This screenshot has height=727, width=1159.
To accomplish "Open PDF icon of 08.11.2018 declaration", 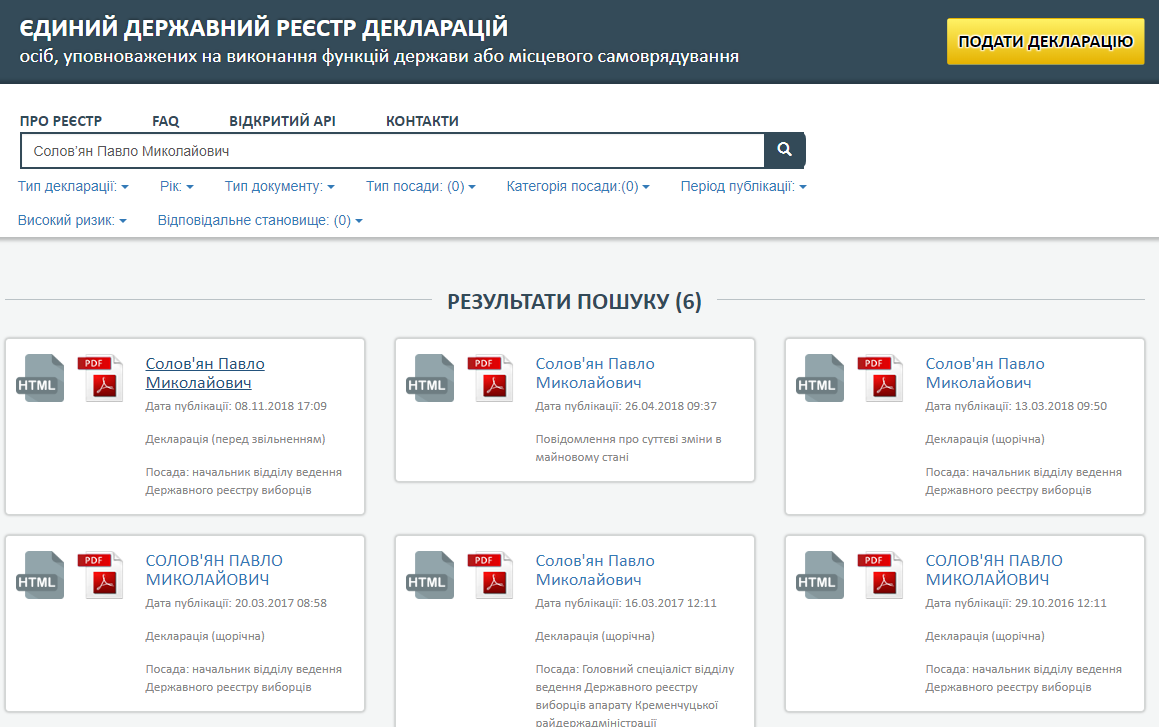I will point(101,379).
